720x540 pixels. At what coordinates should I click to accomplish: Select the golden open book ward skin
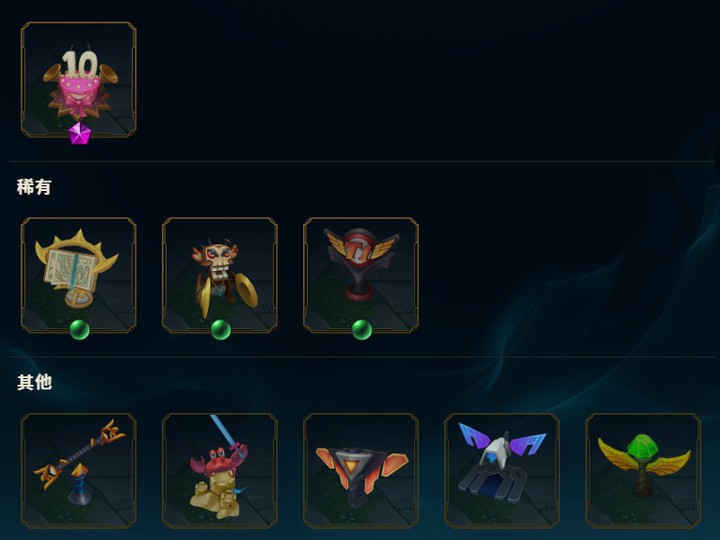click(79, 275)
